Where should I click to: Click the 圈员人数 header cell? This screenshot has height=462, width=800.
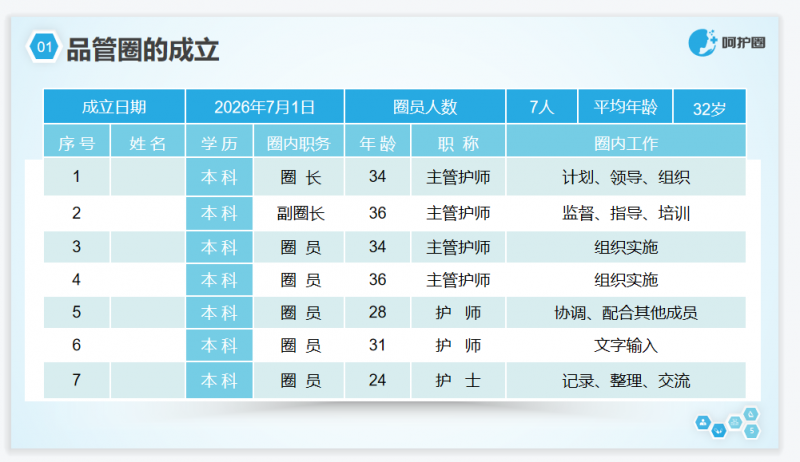[425, 107]
